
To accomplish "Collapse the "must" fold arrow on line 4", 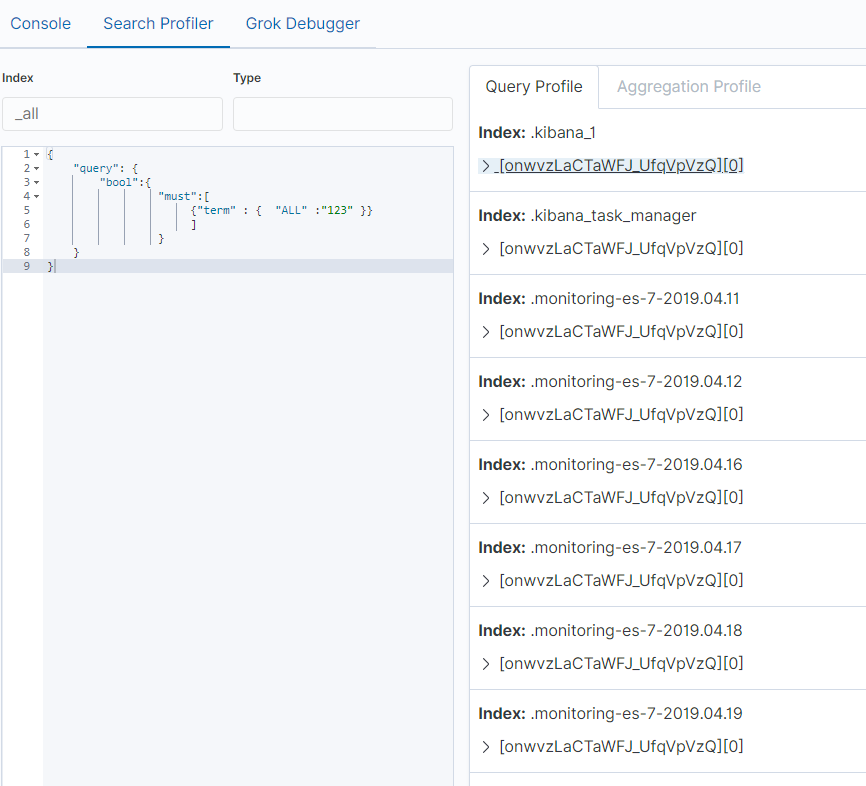I will coord(36,196).
